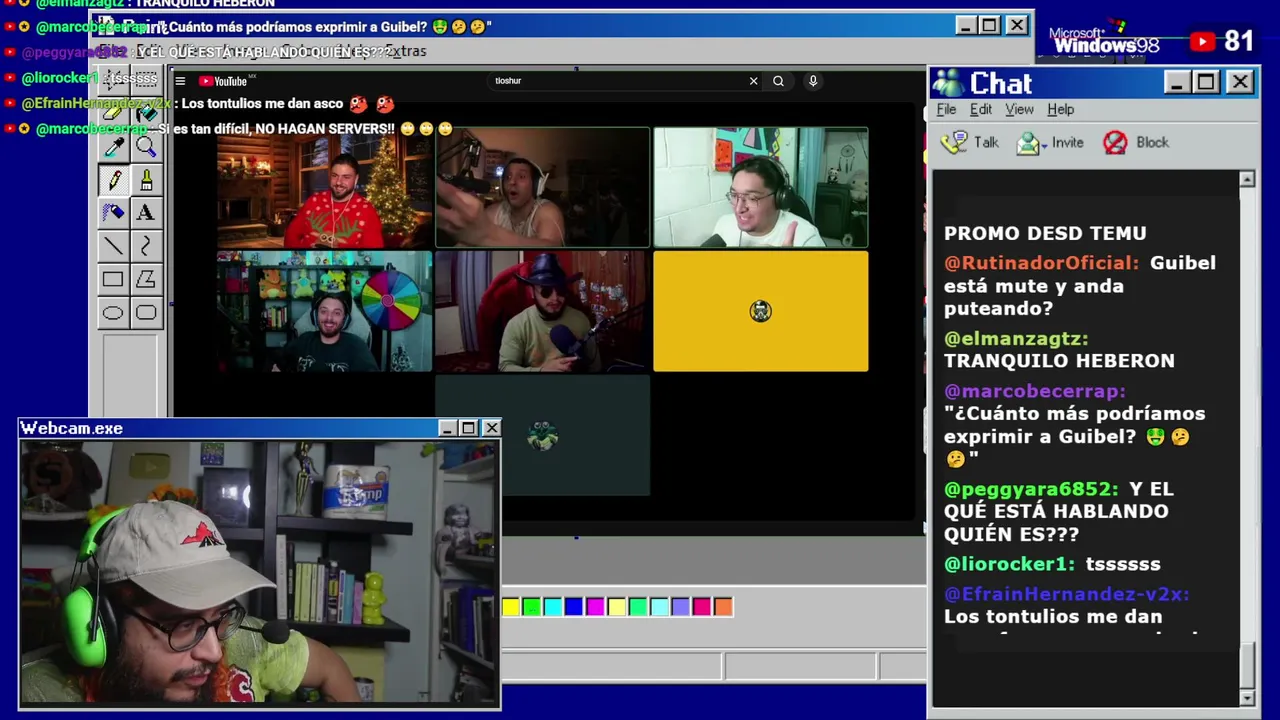Select the Rectangle shape tool
The image size is (1280, 720).
tap(113, 280)
